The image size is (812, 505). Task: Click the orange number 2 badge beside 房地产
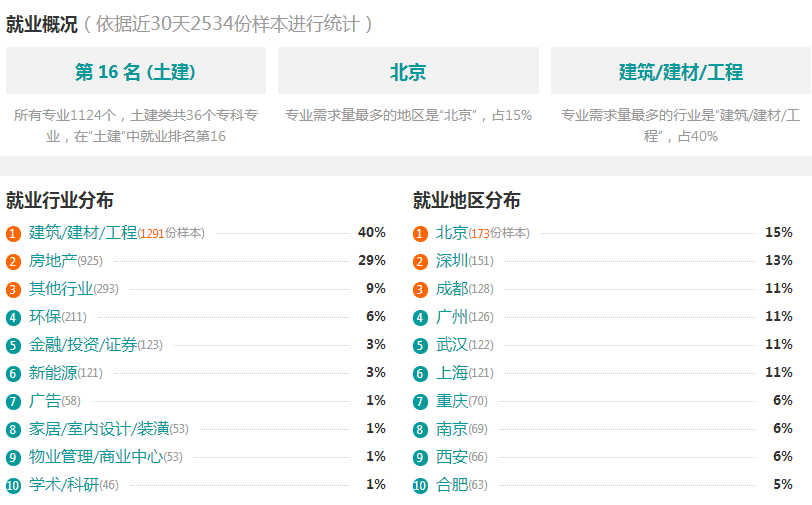pyautogui.click(x=13, y=262)
